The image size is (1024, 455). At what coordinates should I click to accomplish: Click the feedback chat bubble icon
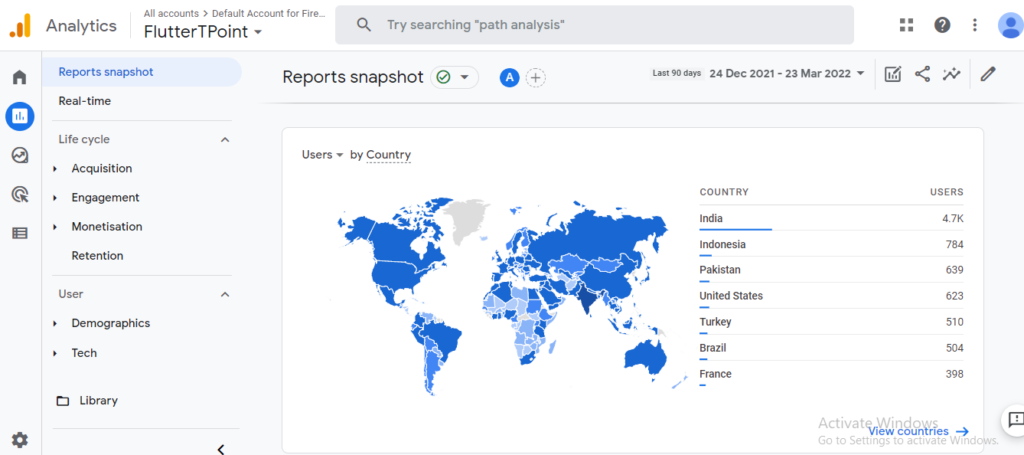click(x=1016, y=418)
